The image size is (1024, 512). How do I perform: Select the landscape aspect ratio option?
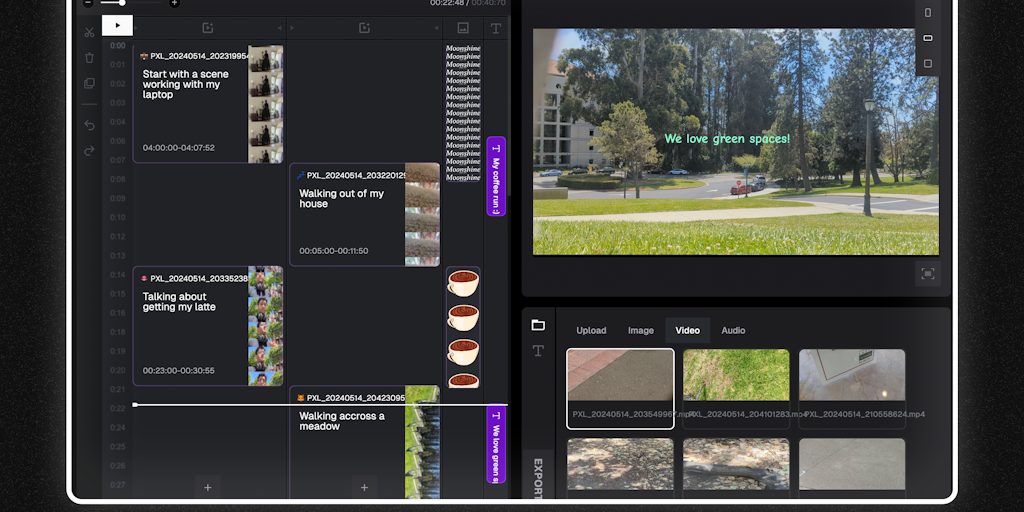coord(928,38)
